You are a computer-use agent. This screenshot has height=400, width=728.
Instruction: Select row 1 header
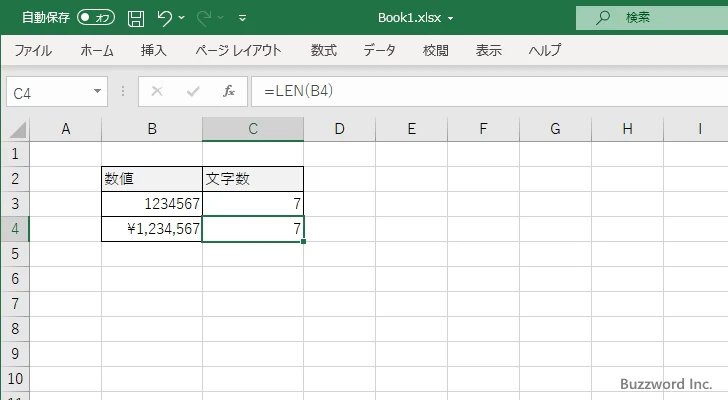click(15, 154)
